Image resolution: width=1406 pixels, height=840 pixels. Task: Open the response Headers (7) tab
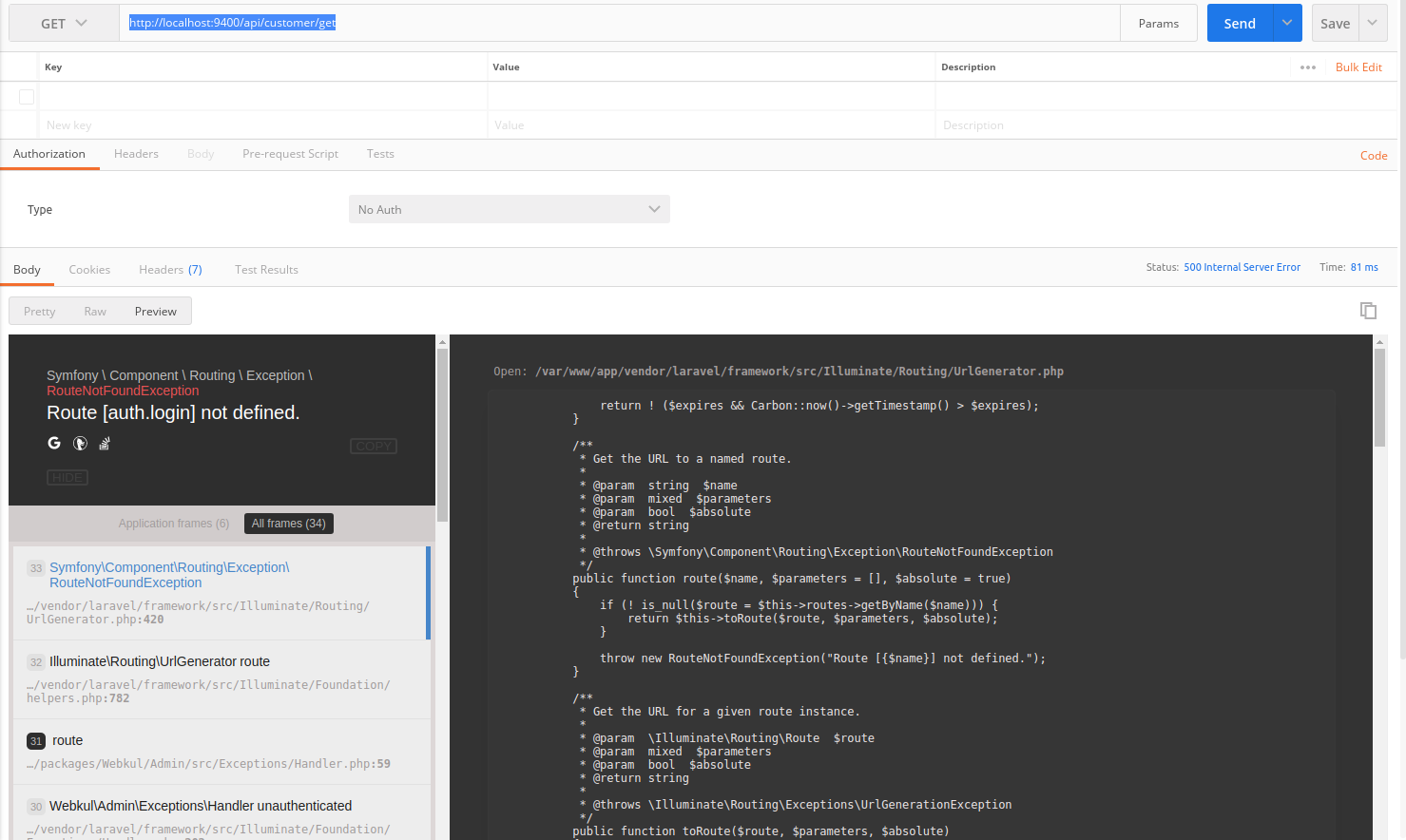pos(170,270)
